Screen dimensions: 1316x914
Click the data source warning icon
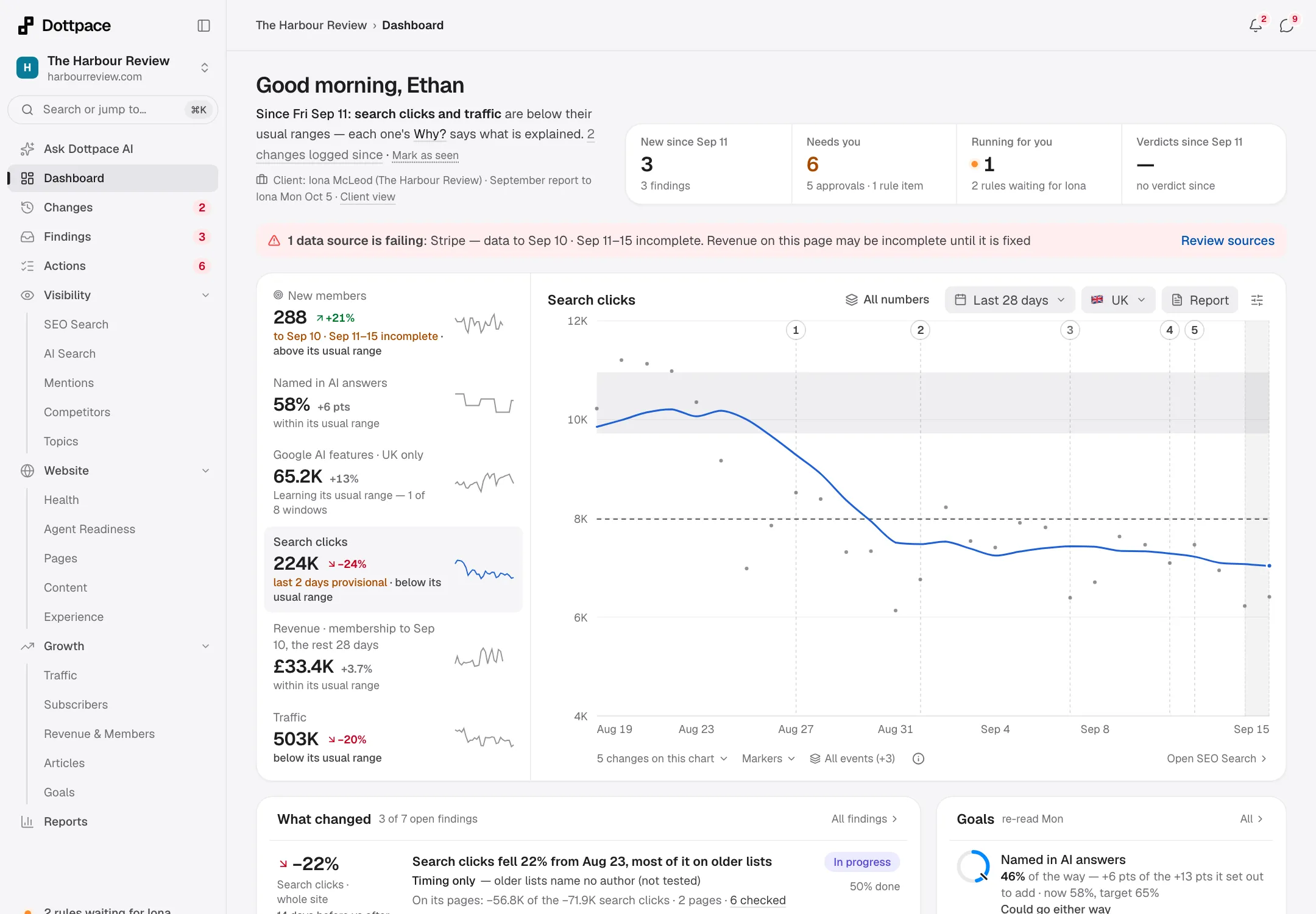point(274,241)
